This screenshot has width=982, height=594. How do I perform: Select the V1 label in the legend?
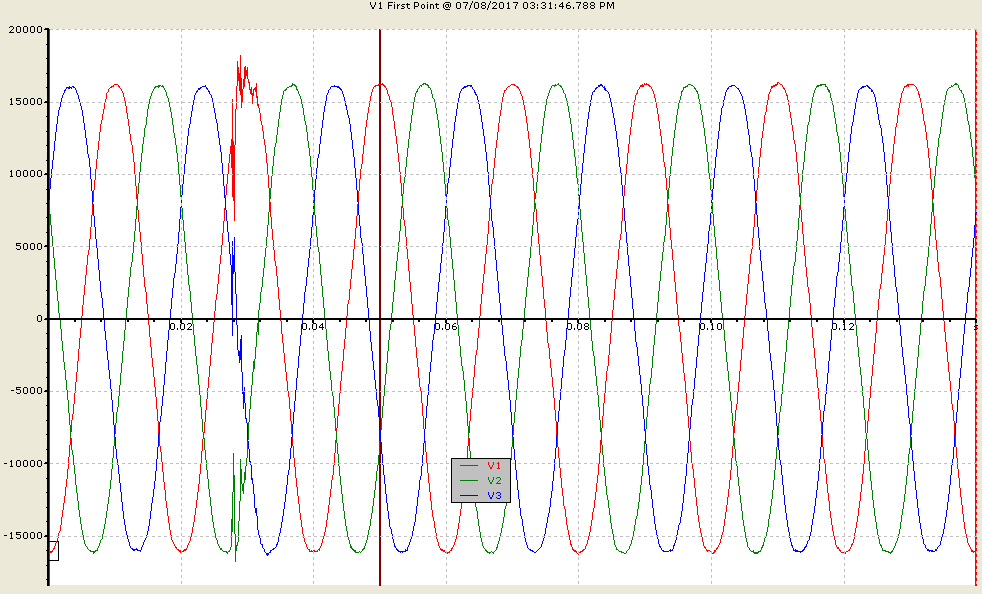pyautogui.click(x=494, y=466)
